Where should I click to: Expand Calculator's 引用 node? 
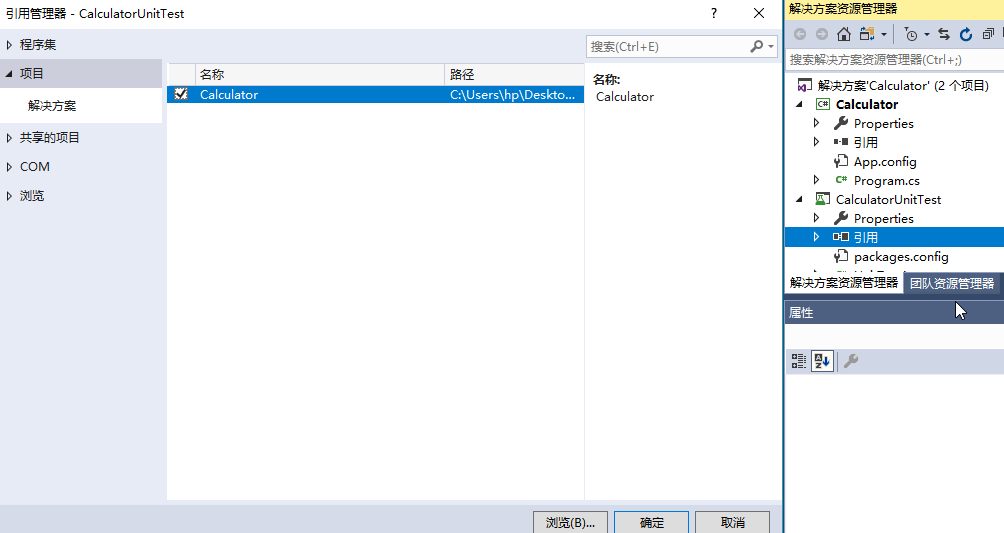816,142
